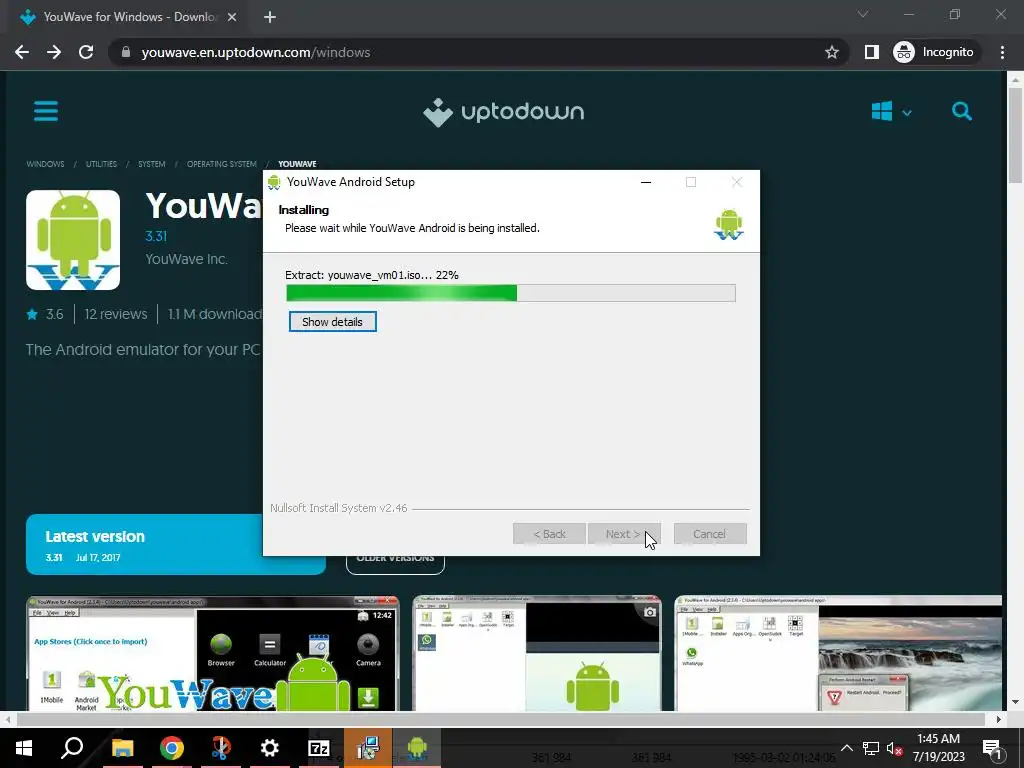Viewport: 1024px width, 768px height.
Task: Show hidden system tray icons
Action: (846, 748)
